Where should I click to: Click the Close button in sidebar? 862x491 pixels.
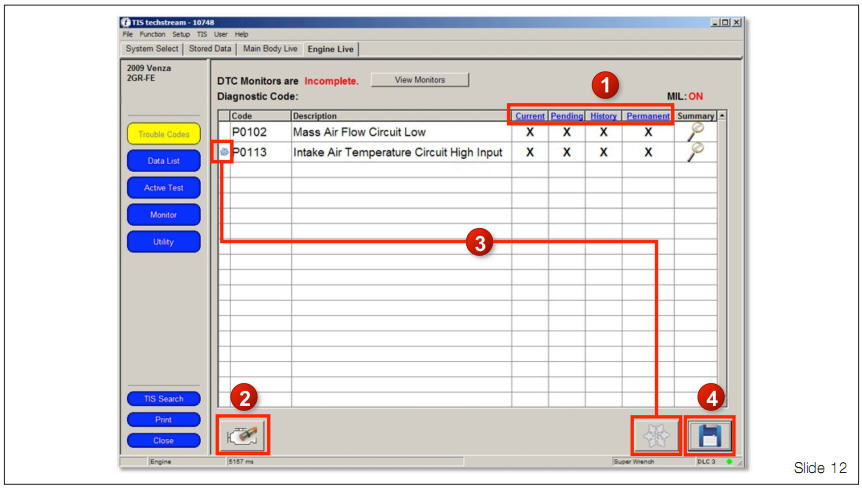point(164,440)
